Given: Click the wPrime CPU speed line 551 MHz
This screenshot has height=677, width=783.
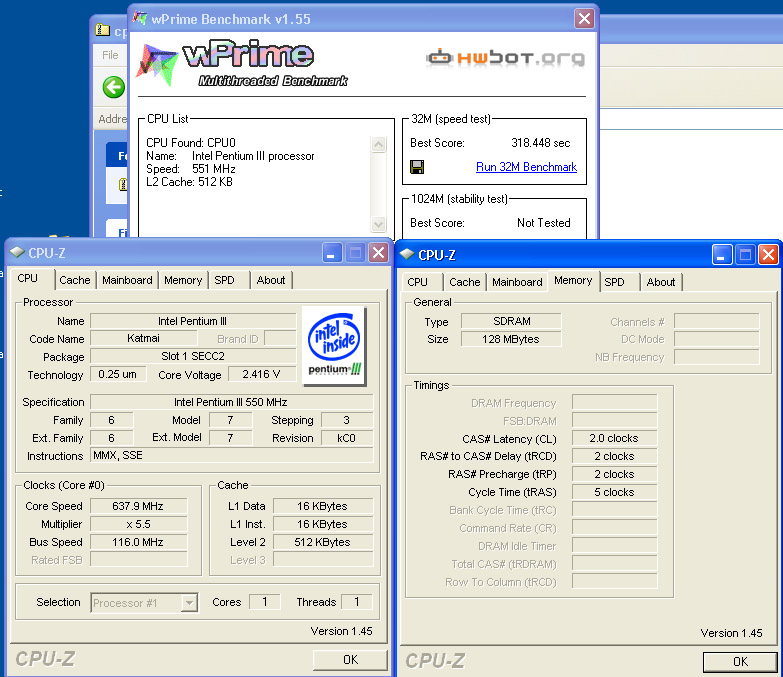Looking at the screenshot, I should 191,169.
